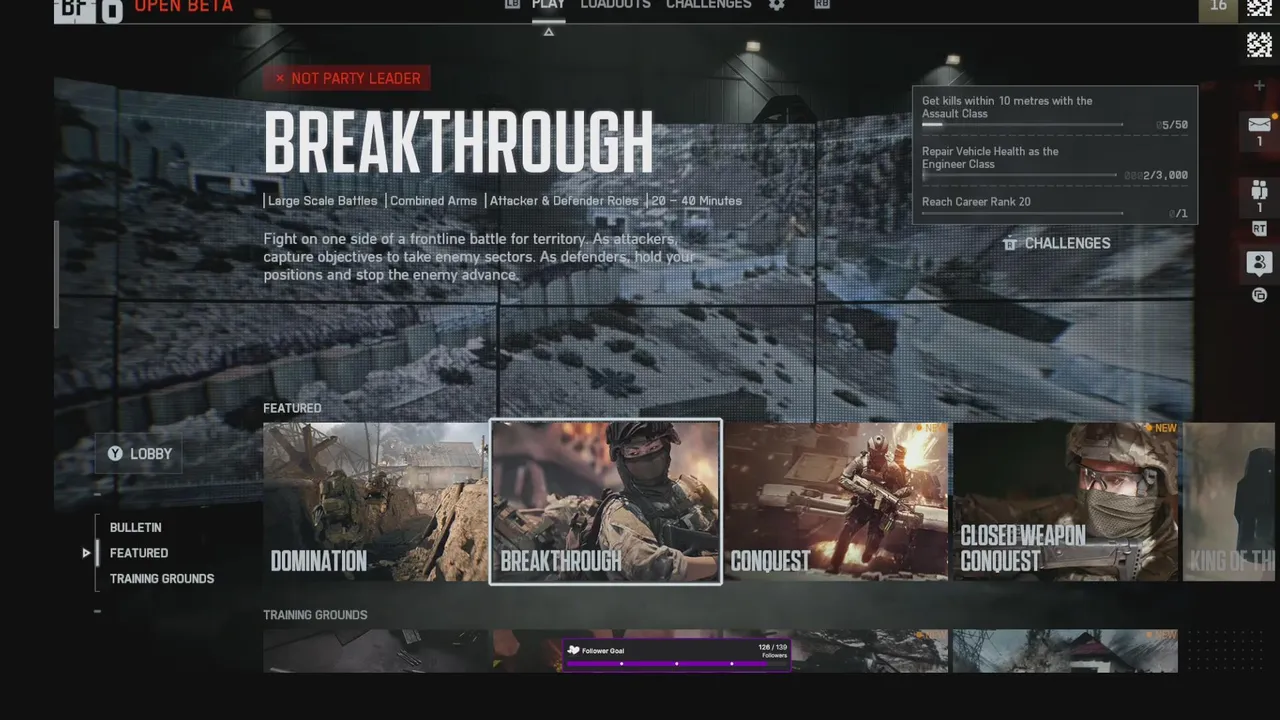1280x720 pixels.
Task: Click the arrow marker beside FEATURED
Action: pos(87,553)
